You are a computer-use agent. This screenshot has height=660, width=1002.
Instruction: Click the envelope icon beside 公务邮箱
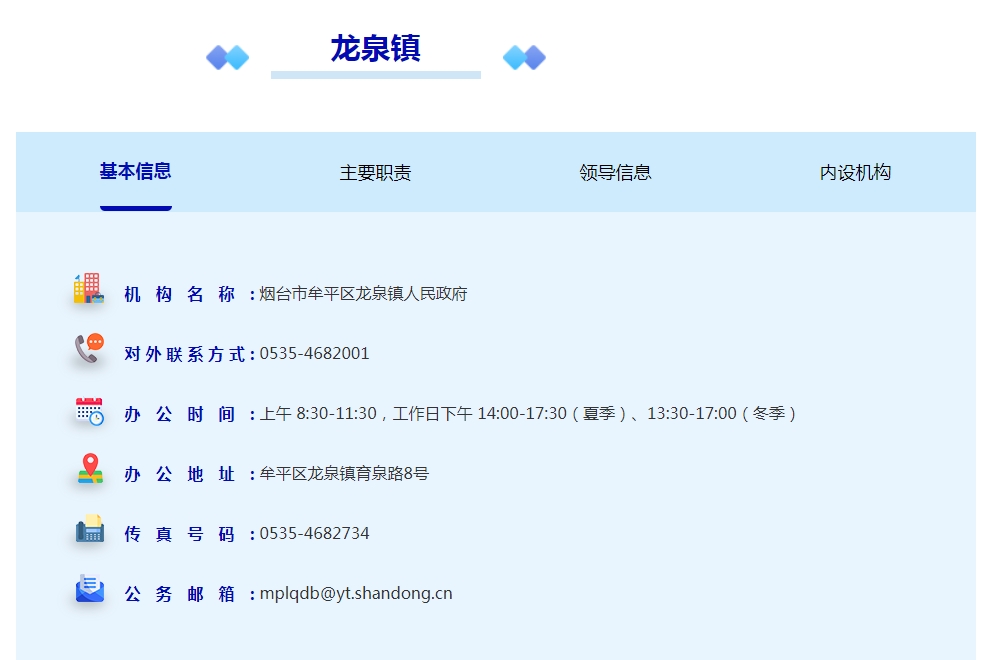coord(90,588)
